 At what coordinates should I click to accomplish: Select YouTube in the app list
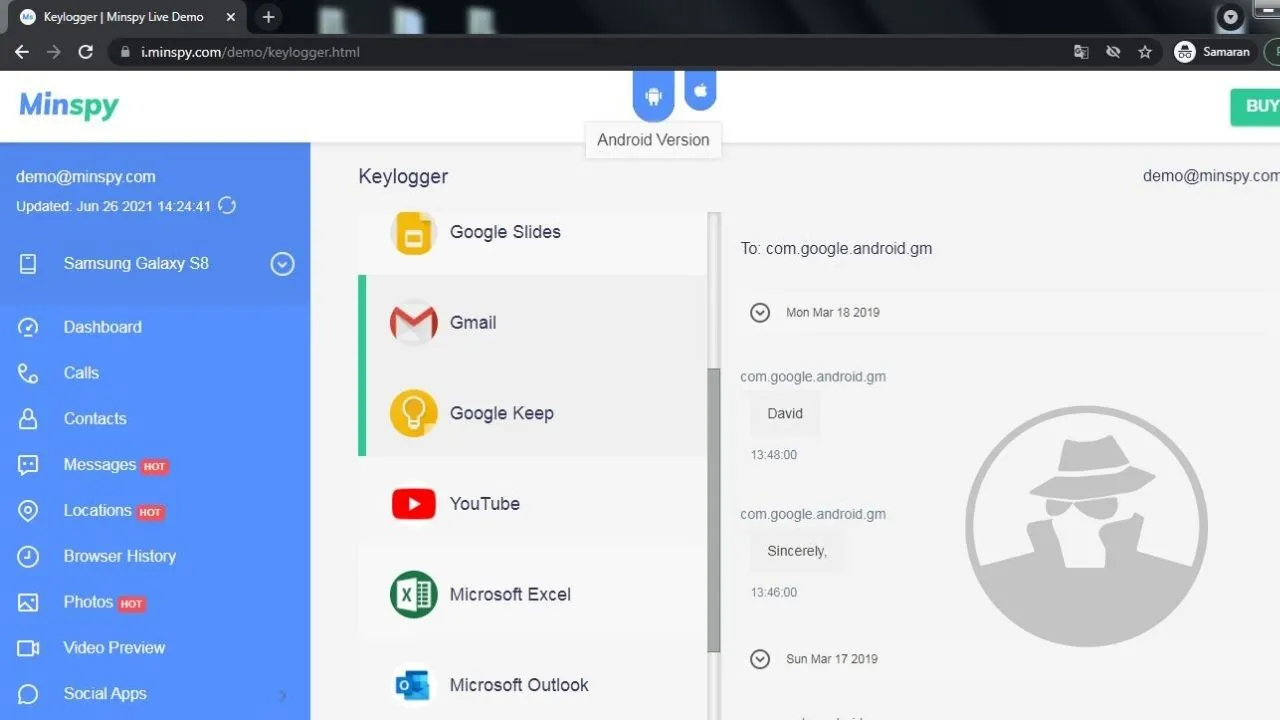pyautogui.click(x=532, y=504)
